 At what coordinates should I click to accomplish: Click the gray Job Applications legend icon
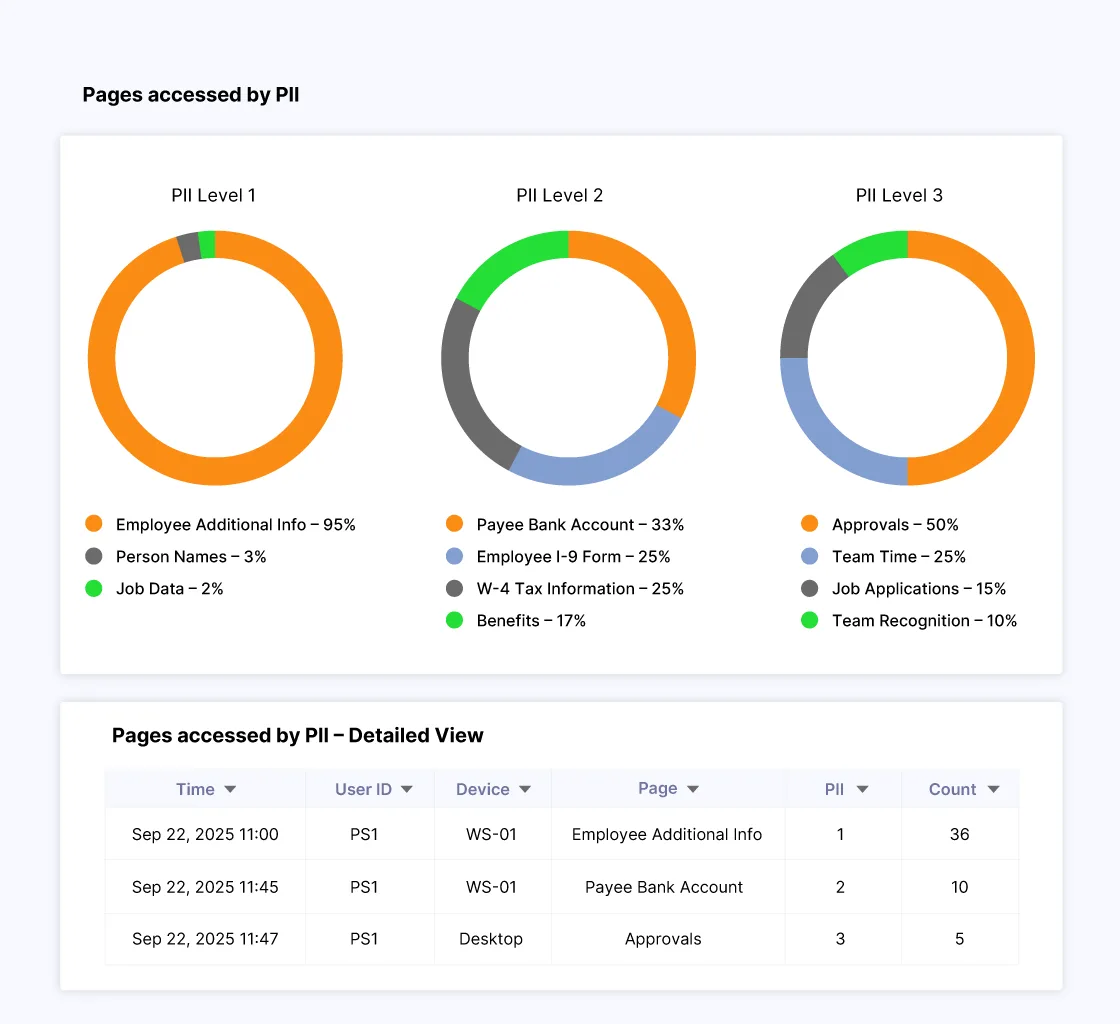click(x=808, y=588)
